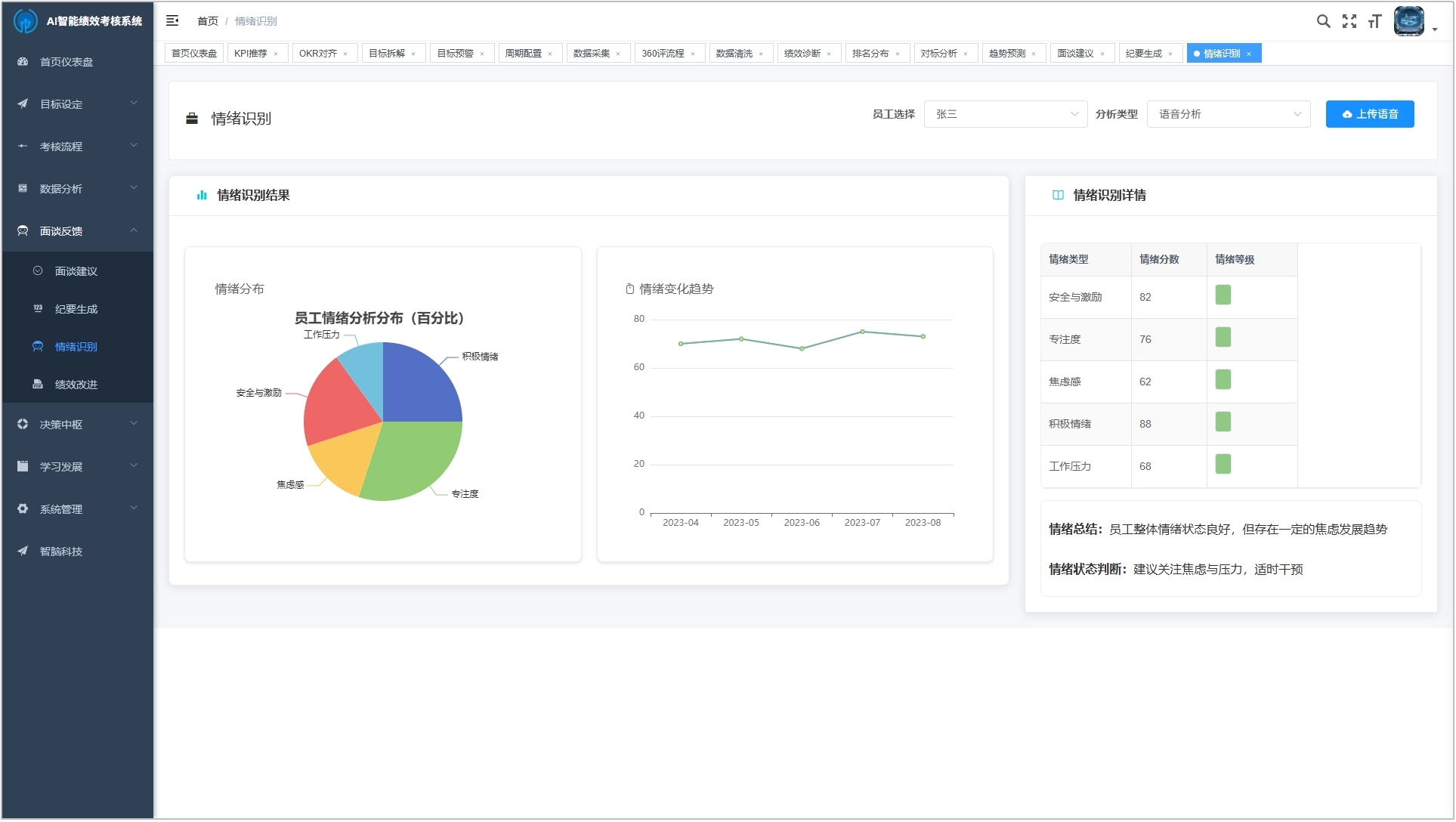Image resolution: width=1456 pixels, height=822 pixels.
Task: Open 纪要生成 in the sidebar submenu
Action: (x=76, y=309)
